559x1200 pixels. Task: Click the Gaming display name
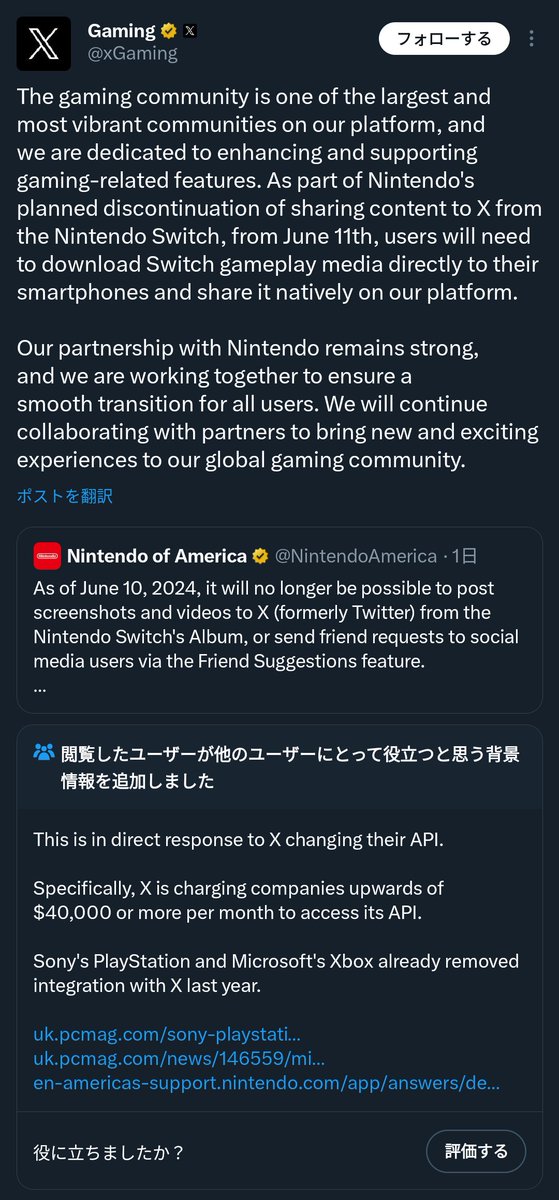coord(121,31)
